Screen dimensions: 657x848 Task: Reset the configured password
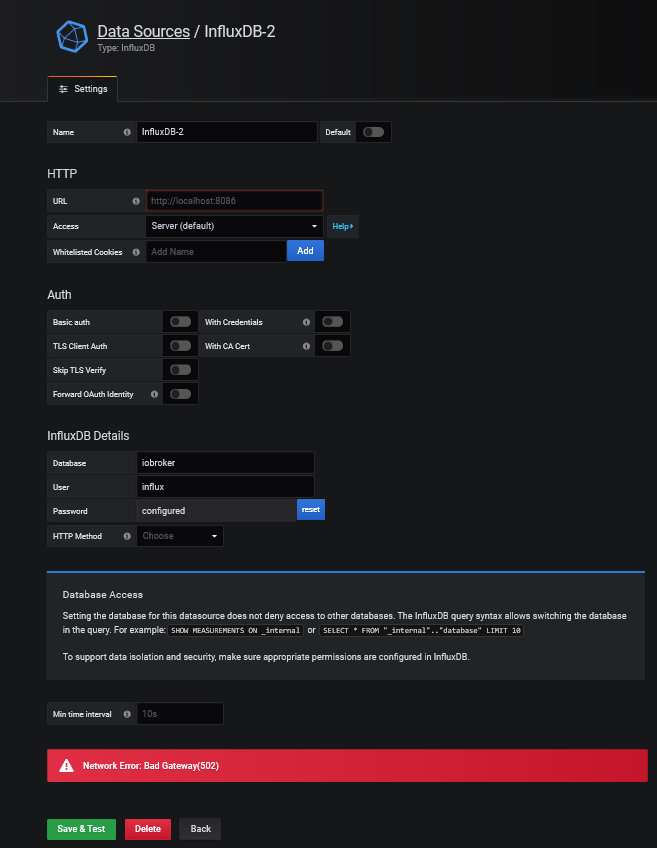pos(311,509)
